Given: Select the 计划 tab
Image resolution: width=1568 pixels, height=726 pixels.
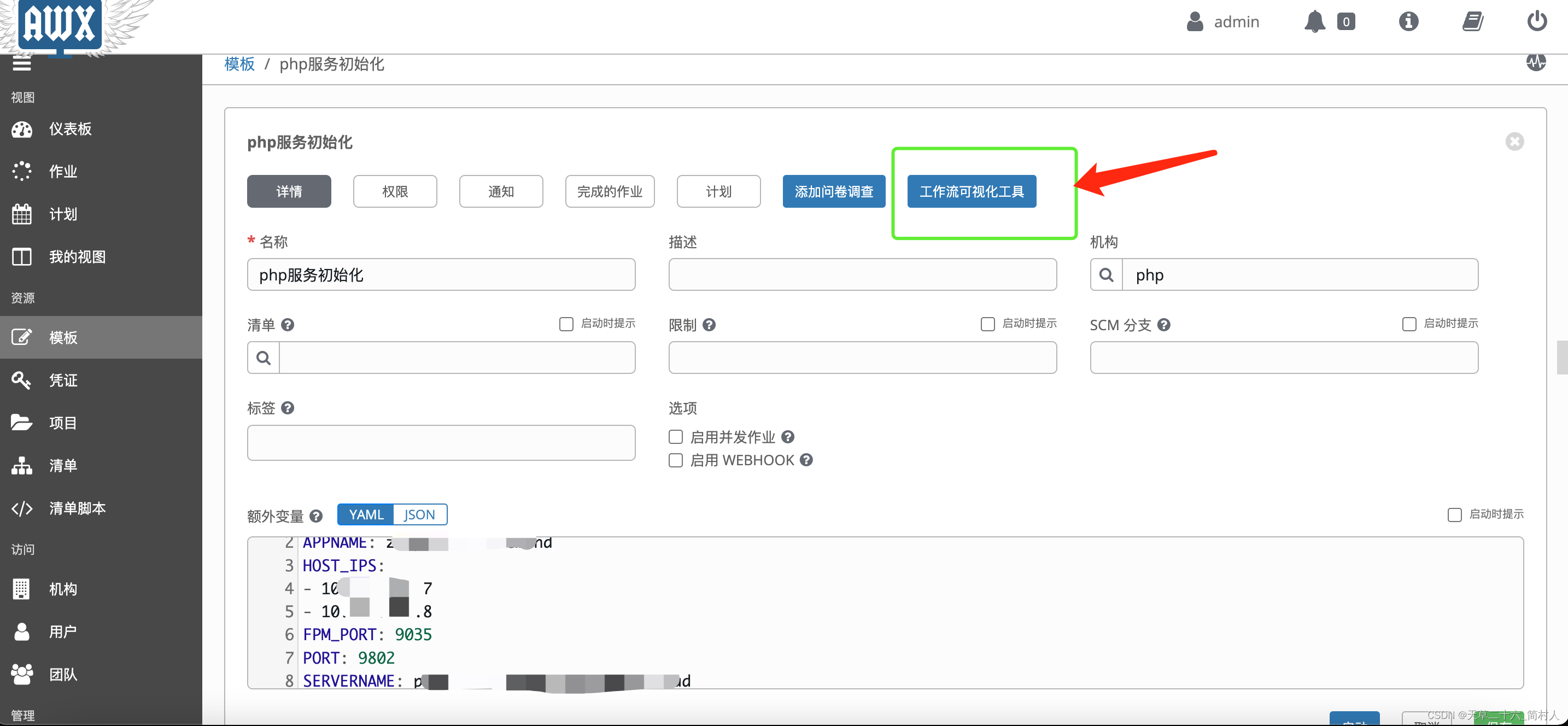Looking at the screenshot, I should click(719, 192).
